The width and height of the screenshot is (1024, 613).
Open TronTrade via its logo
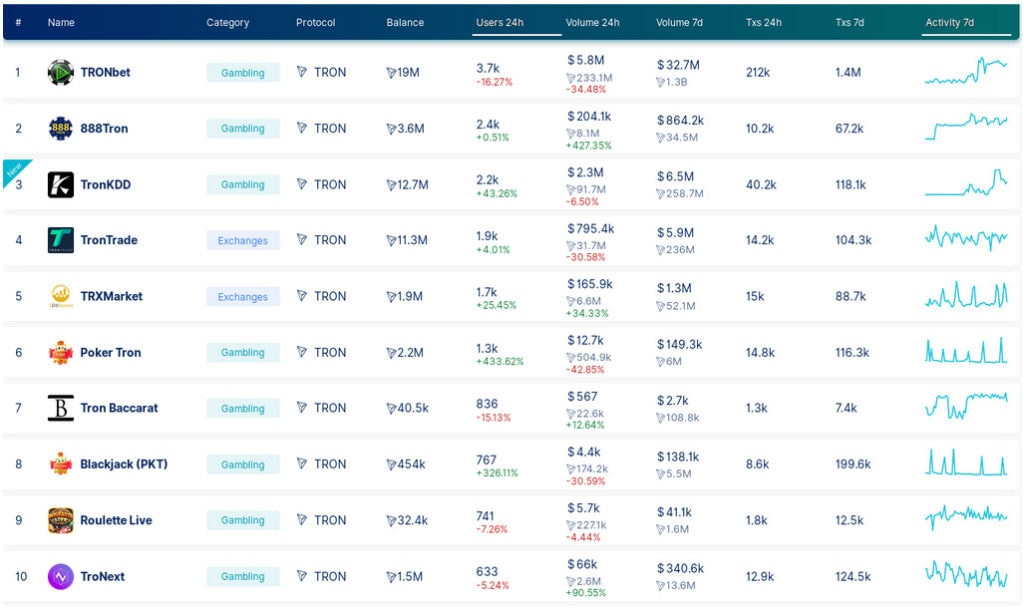[x=60, y=240]
